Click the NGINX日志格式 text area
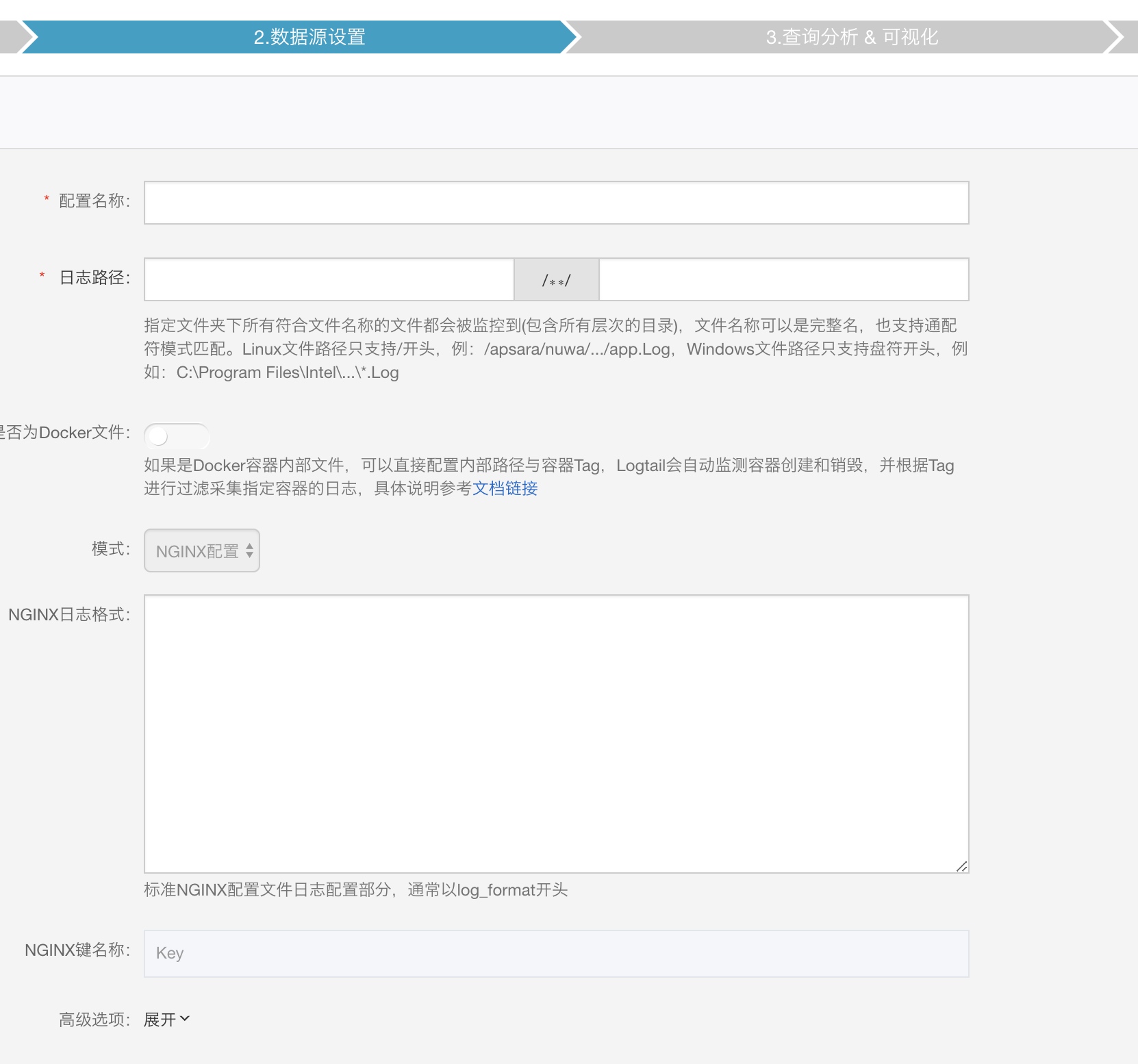The image size is (1138, 1064). [x=556, y=734]
